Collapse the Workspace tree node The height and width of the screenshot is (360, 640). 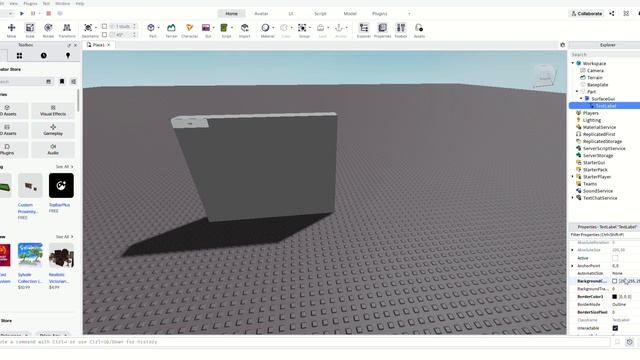(x=573, y=63)
